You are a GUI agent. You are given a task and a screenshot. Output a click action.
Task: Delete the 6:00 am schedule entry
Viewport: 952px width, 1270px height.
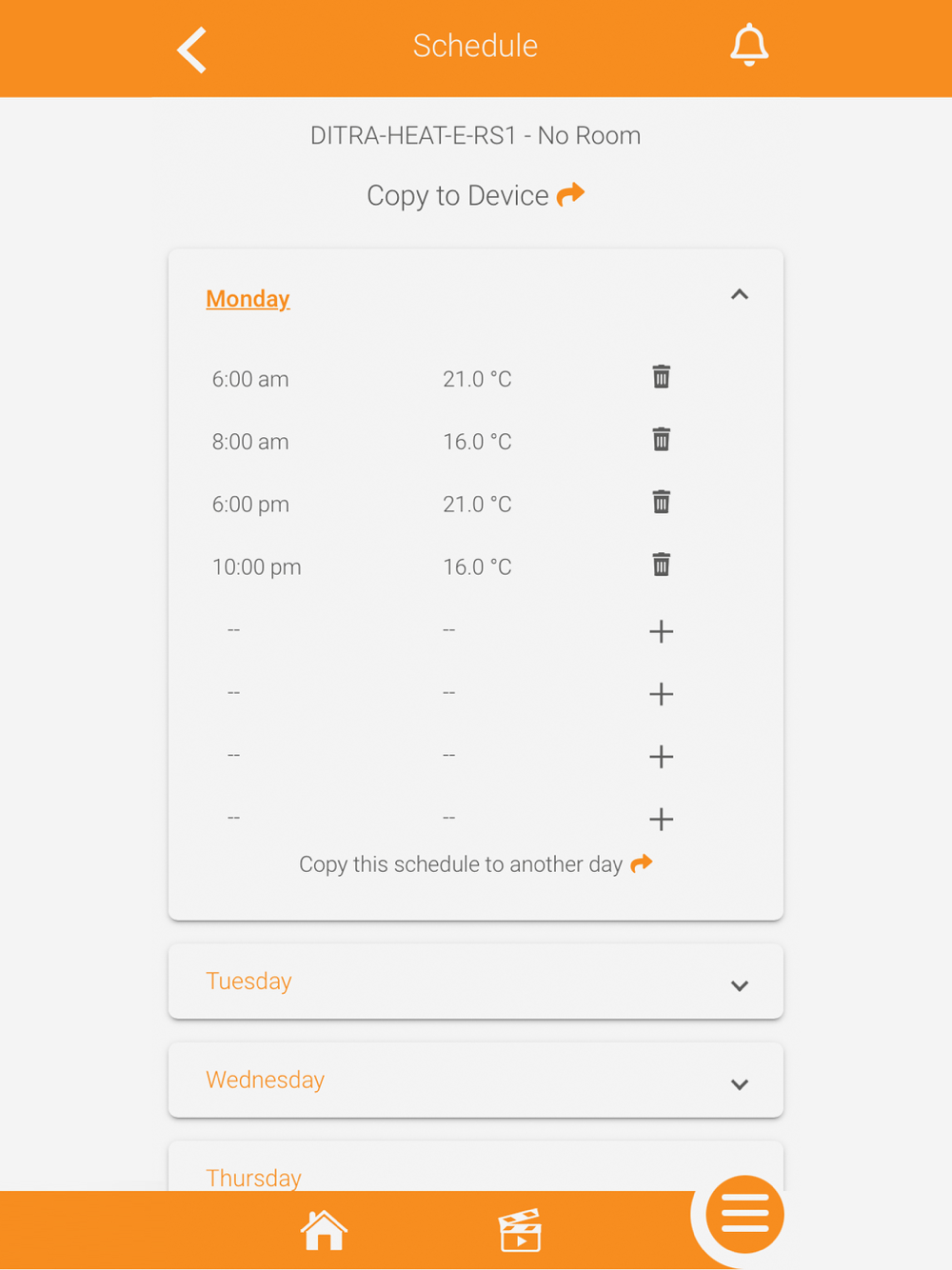click(x=662, y=377)
